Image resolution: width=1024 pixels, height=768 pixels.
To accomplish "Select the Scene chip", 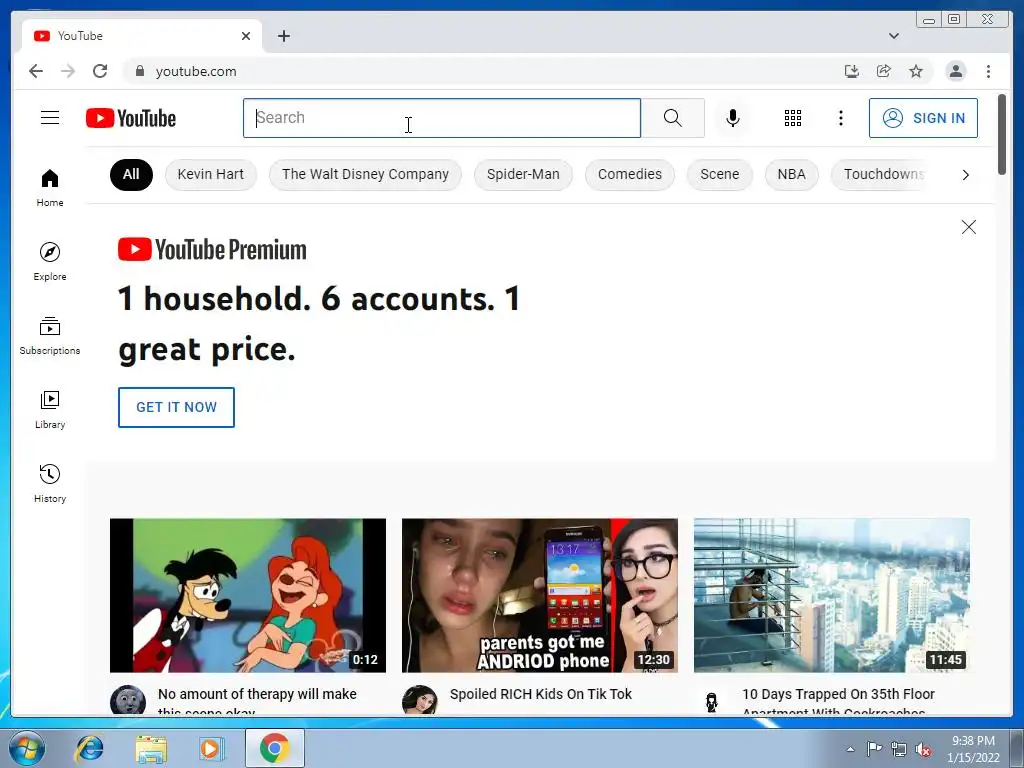I will 720,174.
